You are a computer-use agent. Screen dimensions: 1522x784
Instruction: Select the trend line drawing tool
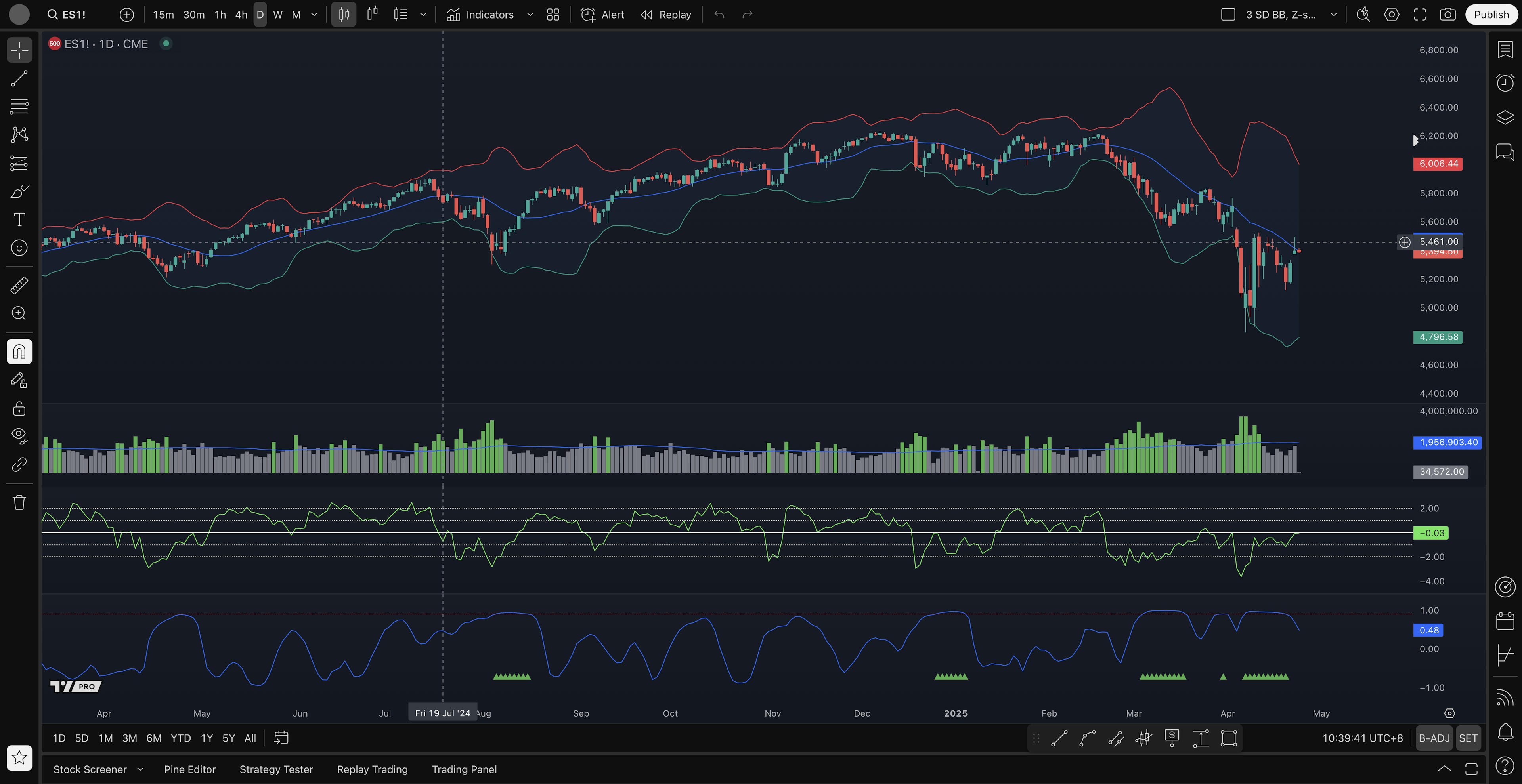[19, 78]
